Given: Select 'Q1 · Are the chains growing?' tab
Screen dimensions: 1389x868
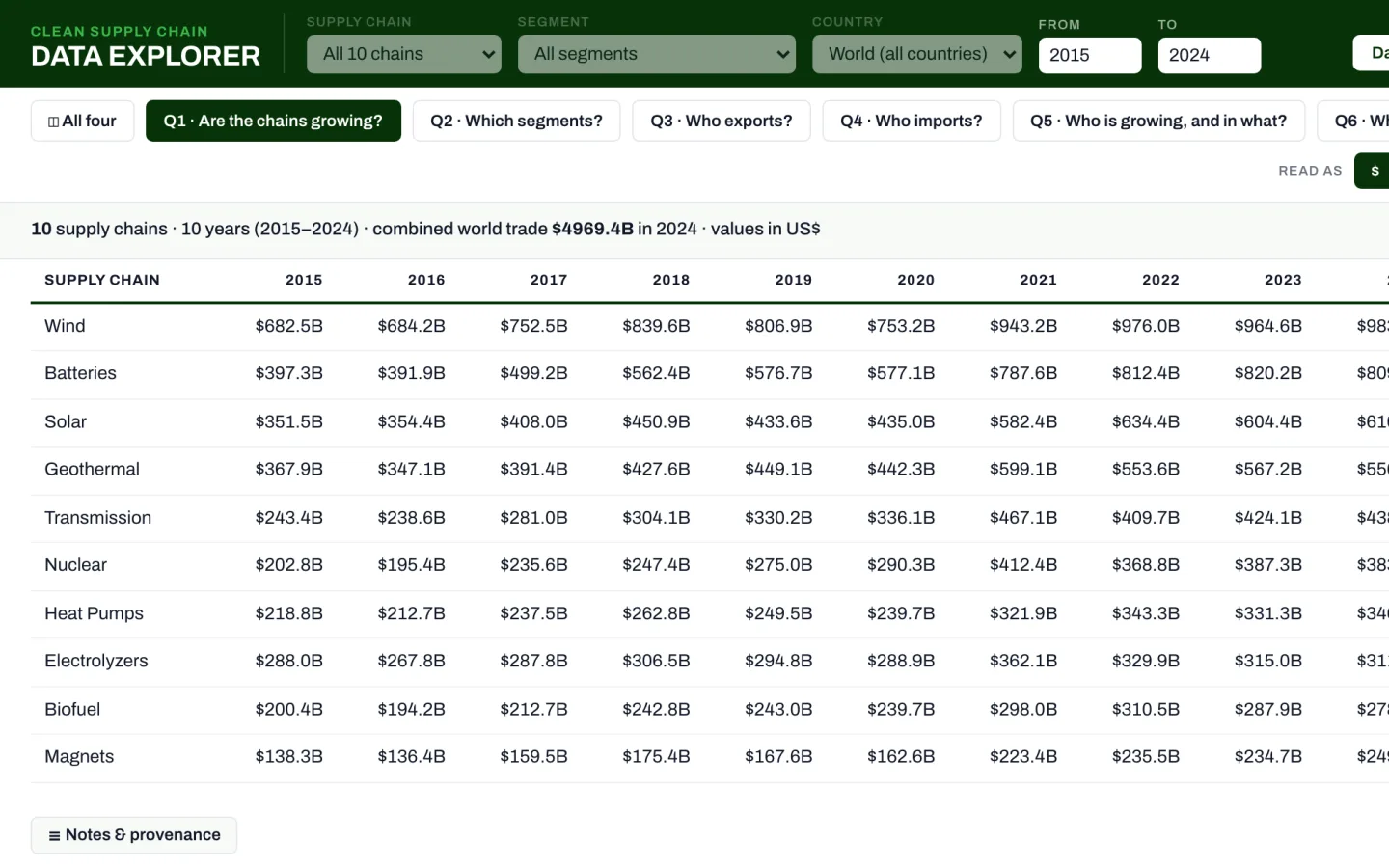Looking at the screenshot, I should tap(273, 121).
